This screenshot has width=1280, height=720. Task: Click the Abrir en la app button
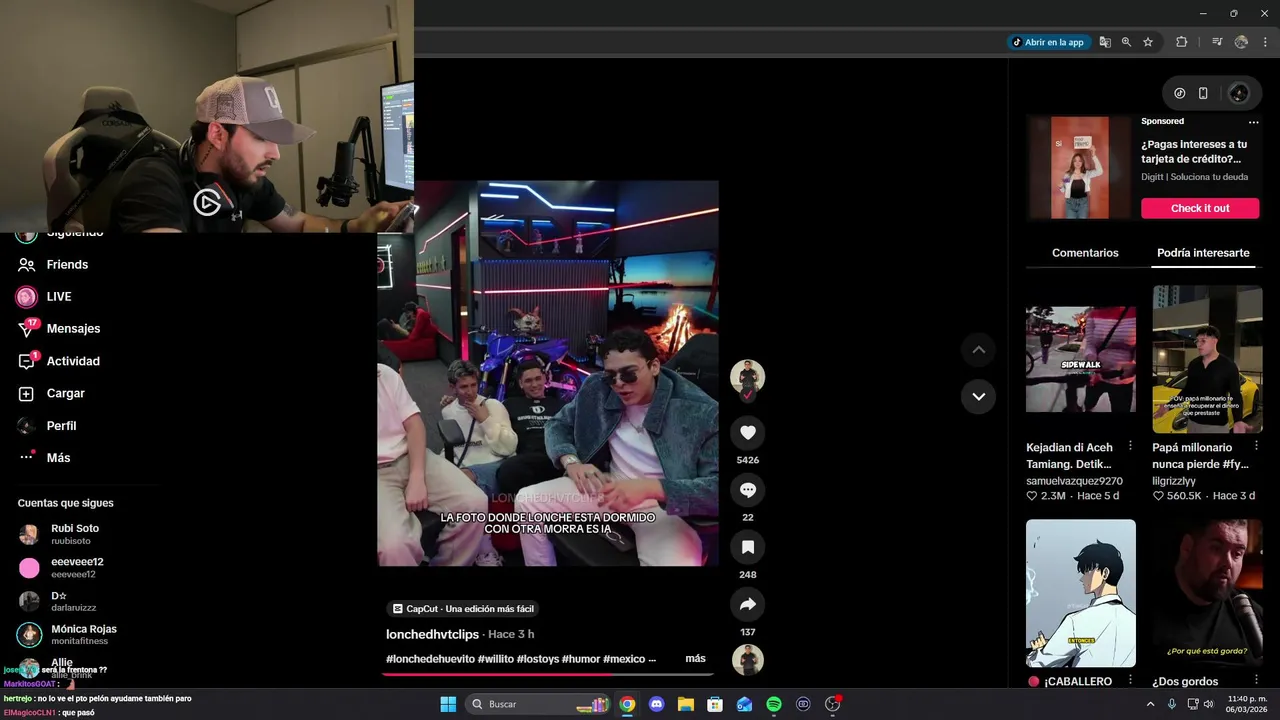pyautogui.click(x=1048, y=42)
